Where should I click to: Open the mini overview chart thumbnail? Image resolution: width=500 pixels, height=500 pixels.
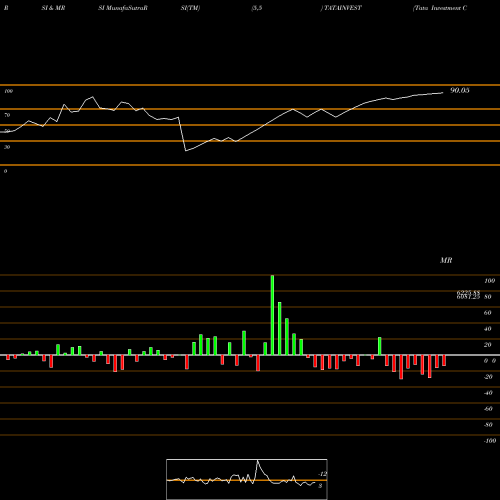click(247, 479)
